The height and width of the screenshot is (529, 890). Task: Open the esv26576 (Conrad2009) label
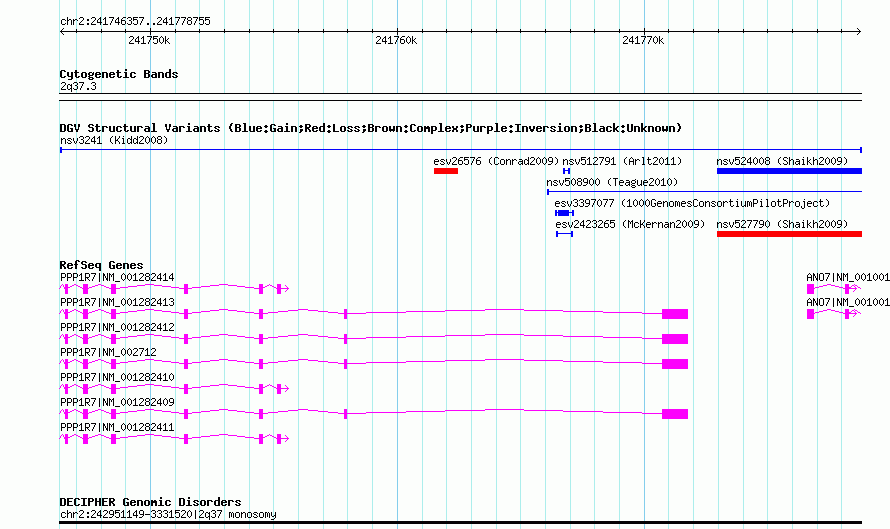[x=496, y=161]
